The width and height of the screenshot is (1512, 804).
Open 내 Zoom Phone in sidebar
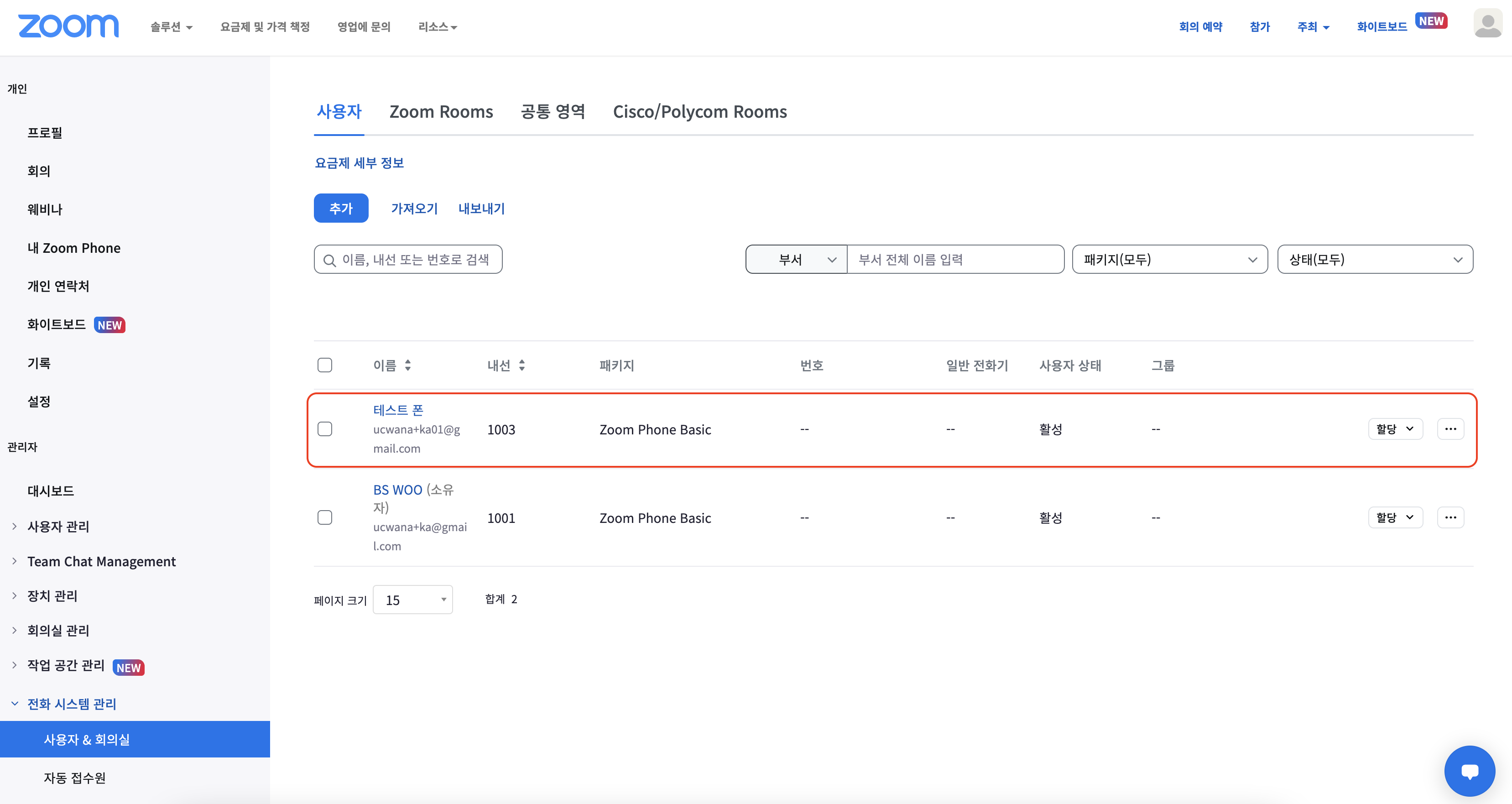[74, 248]
